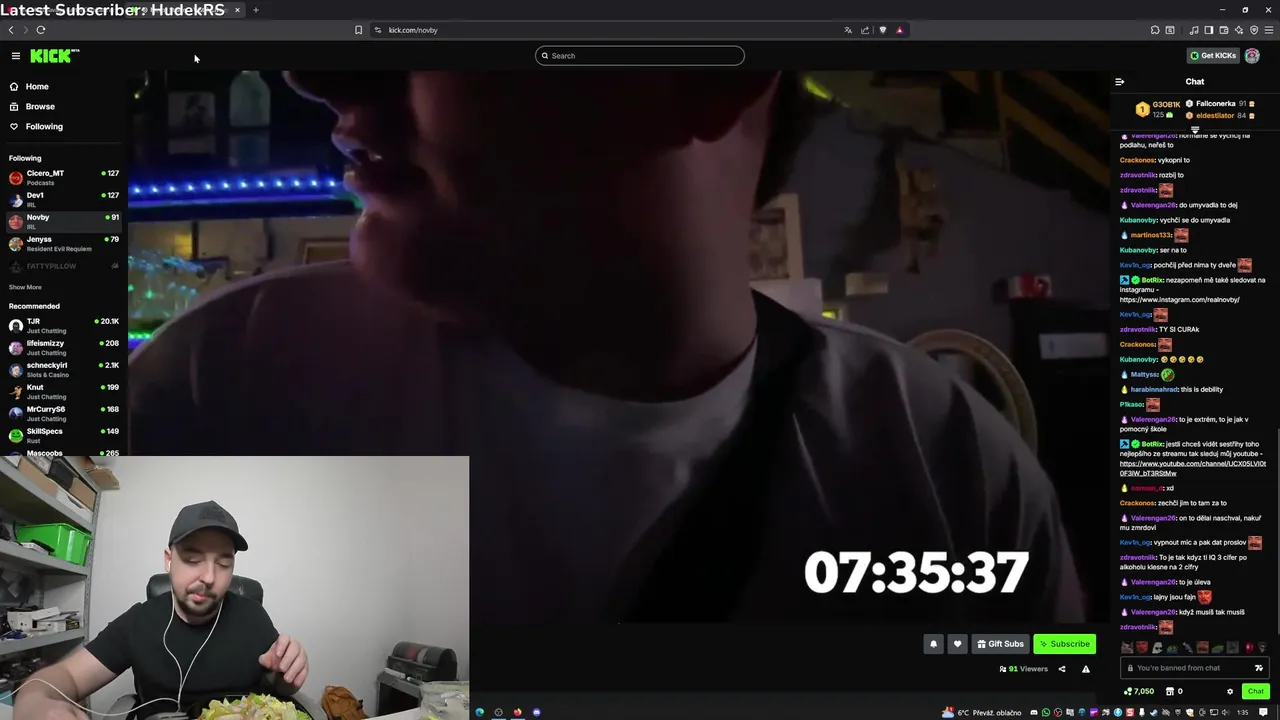The height and width of the screenshot is (720, 1280).
Task: Open the Instagram realnovby link in chat
Action: [x=1179, y=300]
